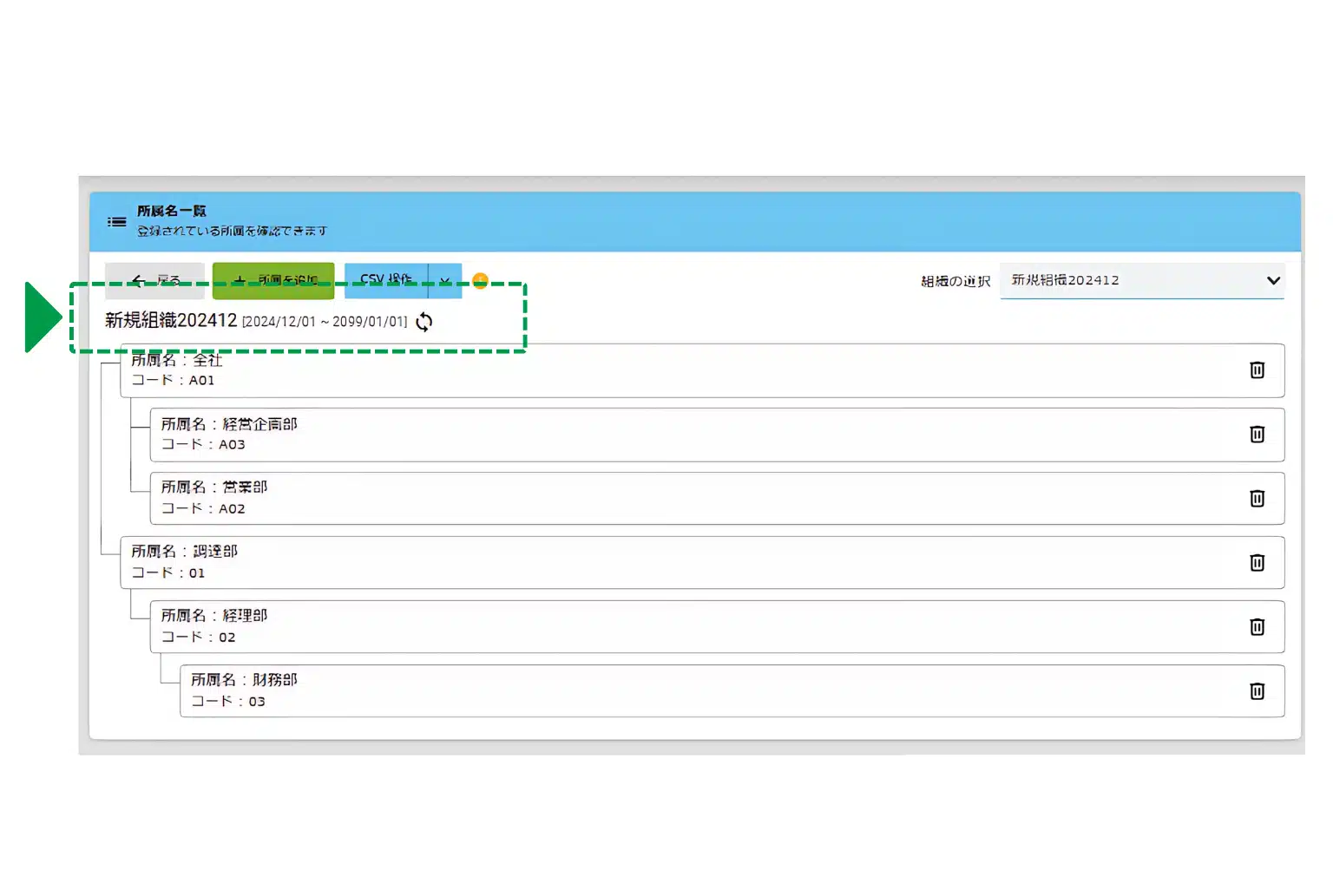Image resolution: width=1333 pixels, height=896 pixels.
Task: Click the 組織の選択 label
Action: [955, 281]
